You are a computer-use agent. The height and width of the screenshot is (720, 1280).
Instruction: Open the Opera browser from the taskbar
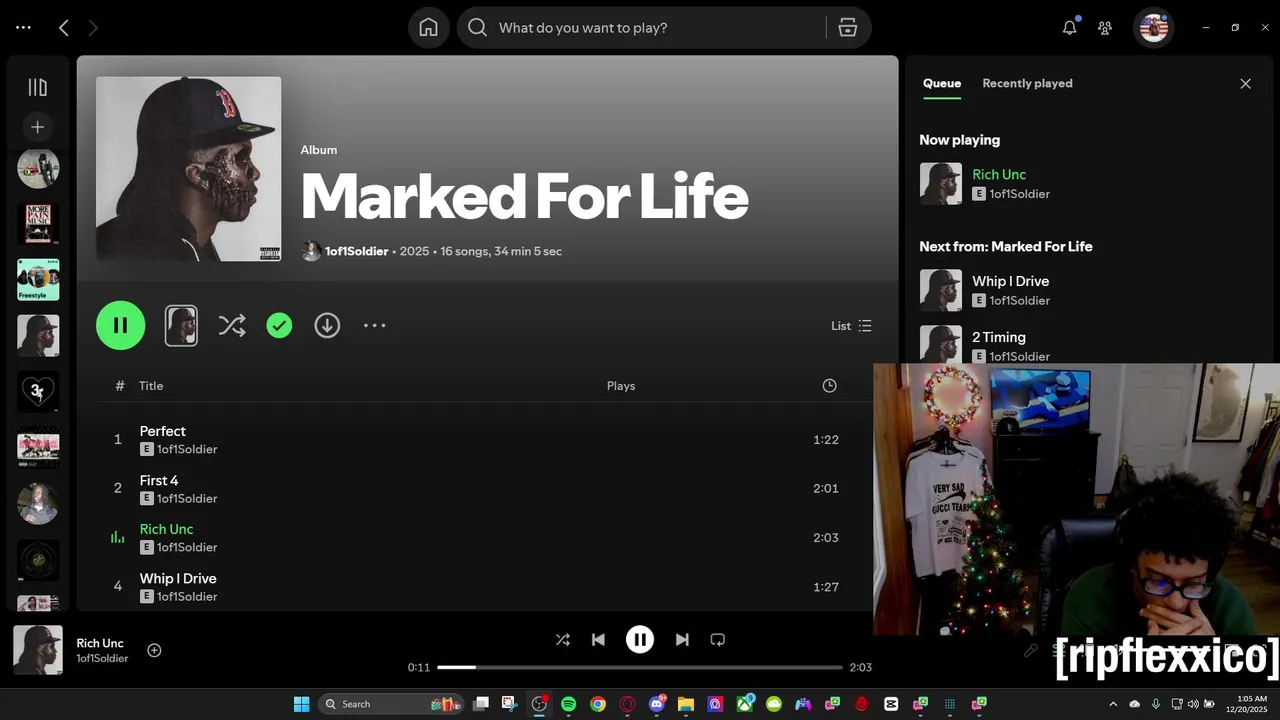coord(627,704)
